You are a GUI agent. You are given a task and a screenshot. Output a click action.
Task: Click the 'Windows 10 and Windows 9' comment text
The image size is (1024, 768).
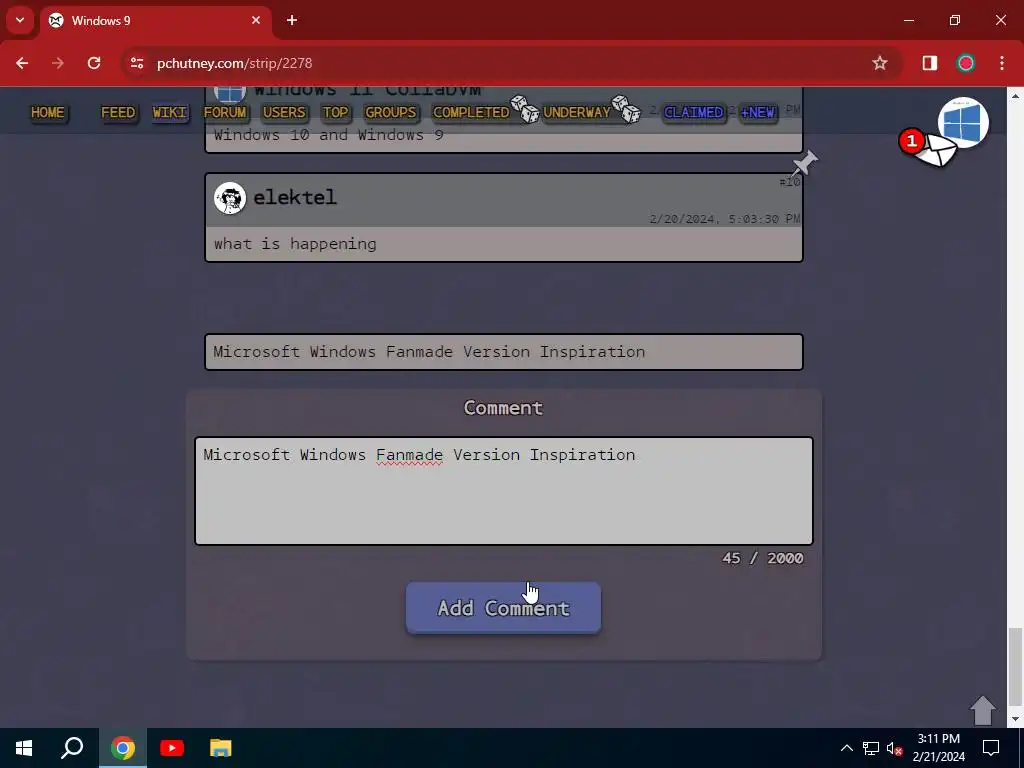328,135
